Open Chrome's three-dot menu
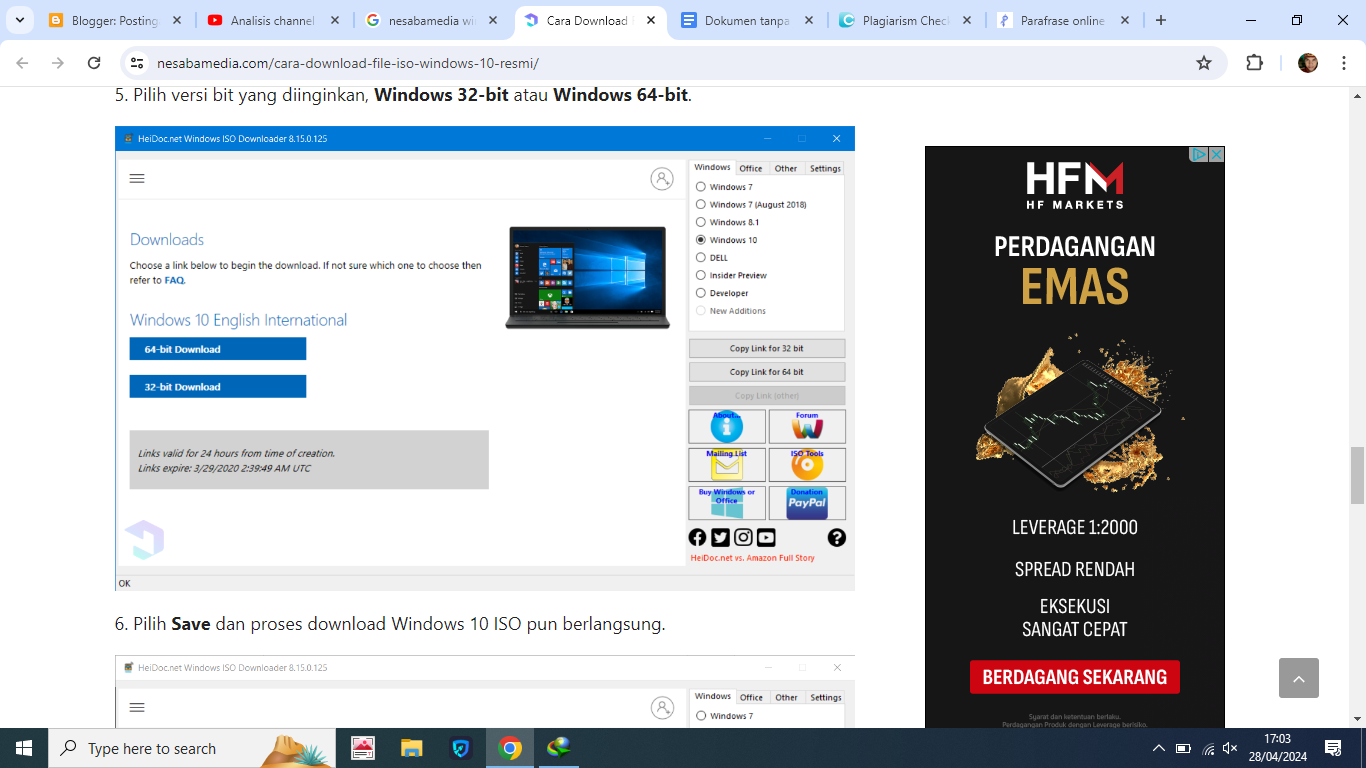Image resolution: width=1366 pixels, height=768 pixels. [1342, 63]
